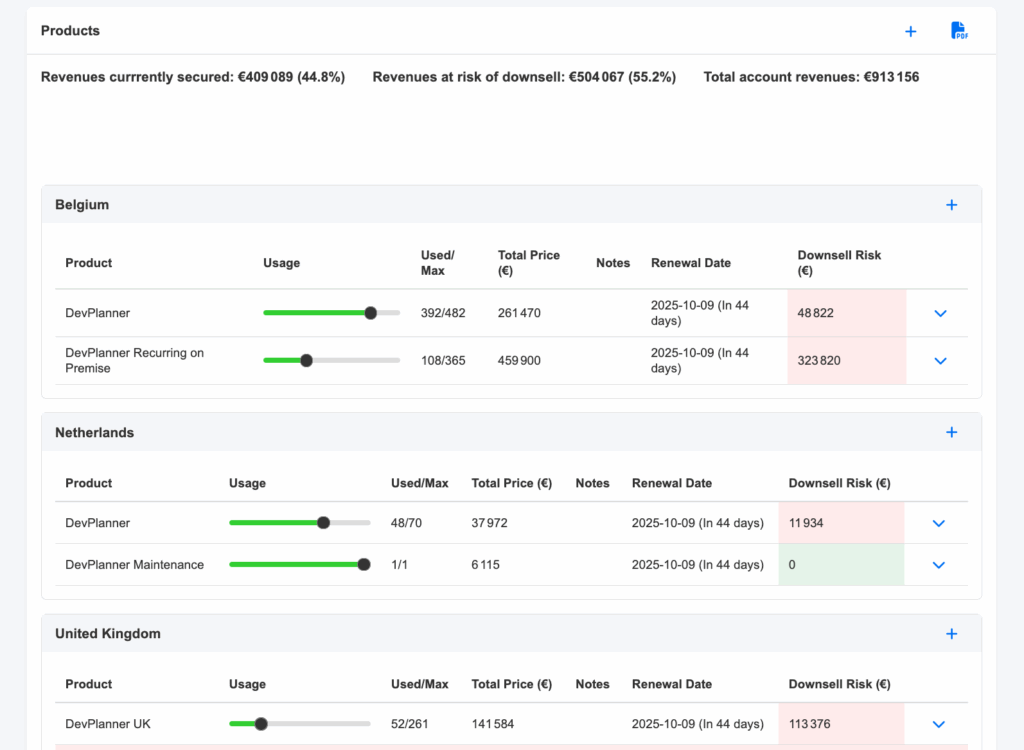The height and width of the screenshot is (750, 1024).
Task: Click downsell risk value 48 822
Action: pos(816,313)
